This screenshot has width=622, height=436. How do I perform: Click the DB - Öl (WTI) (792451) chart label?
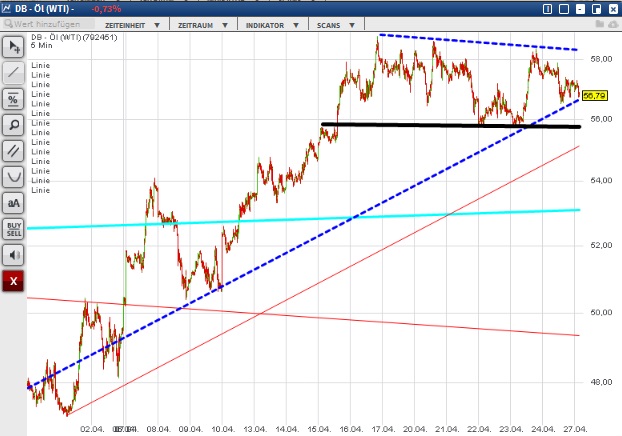[74, 37]
